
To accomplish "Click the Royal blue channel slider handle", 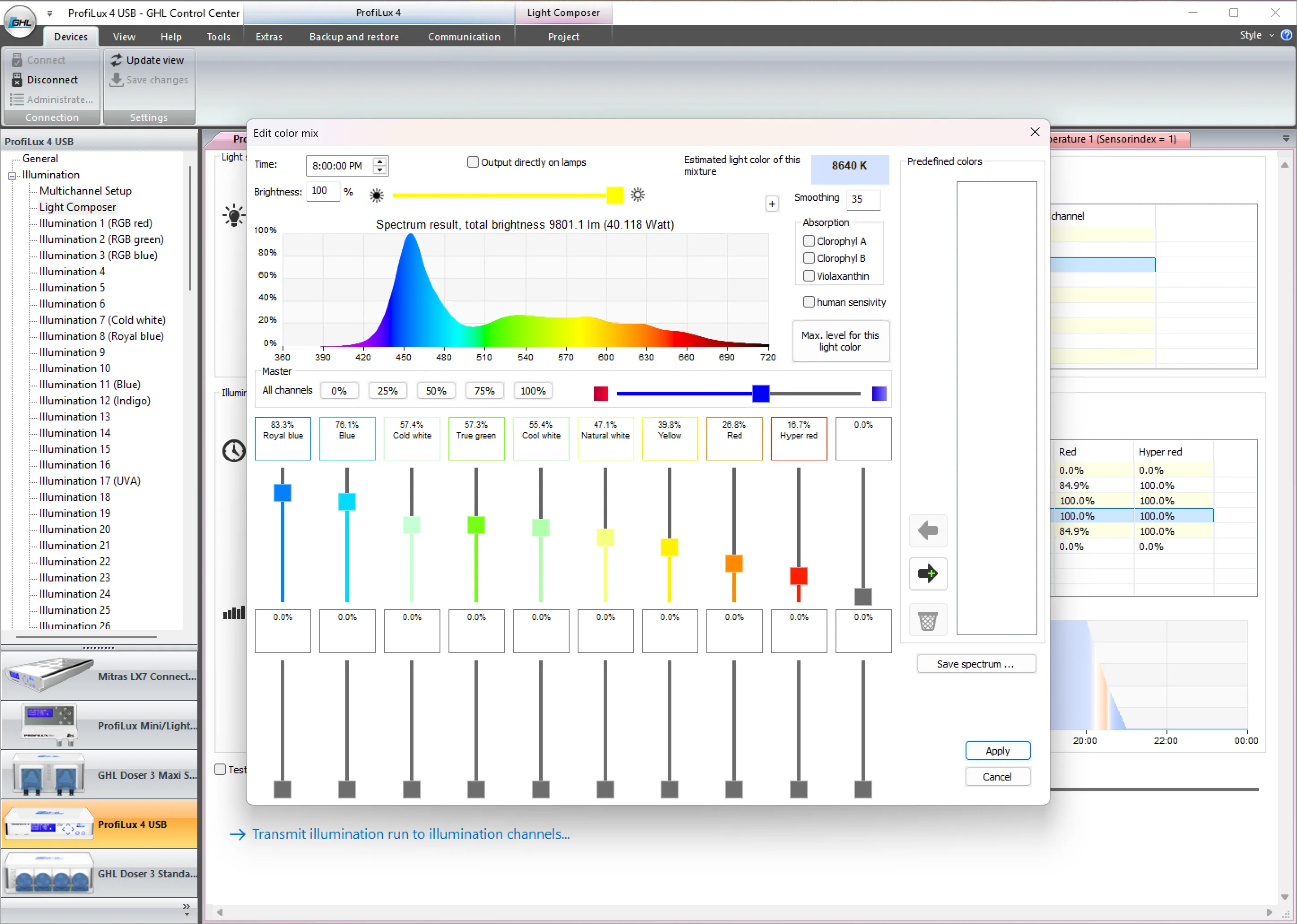I will (x=282, y=493).
